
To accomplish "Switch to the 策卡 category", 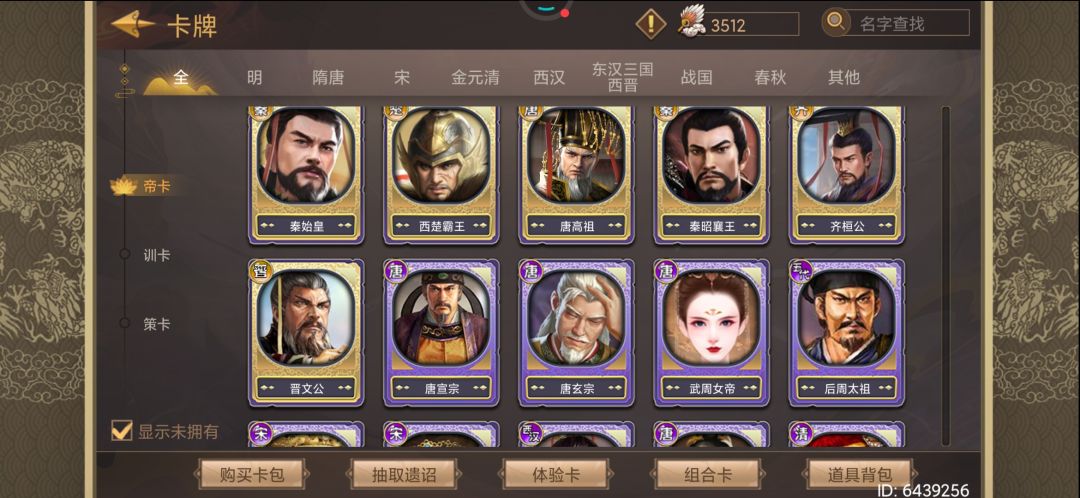I will 156,324.
